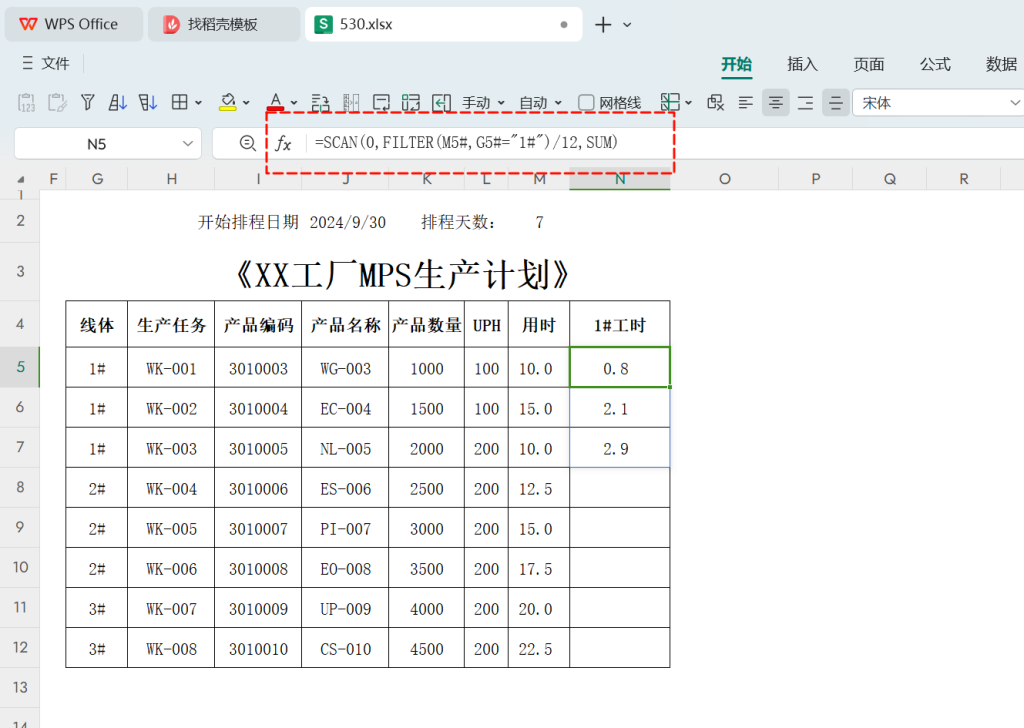Open the filter funnel tool
This screenshot has height=728, width=1024.
coord(88,103)
